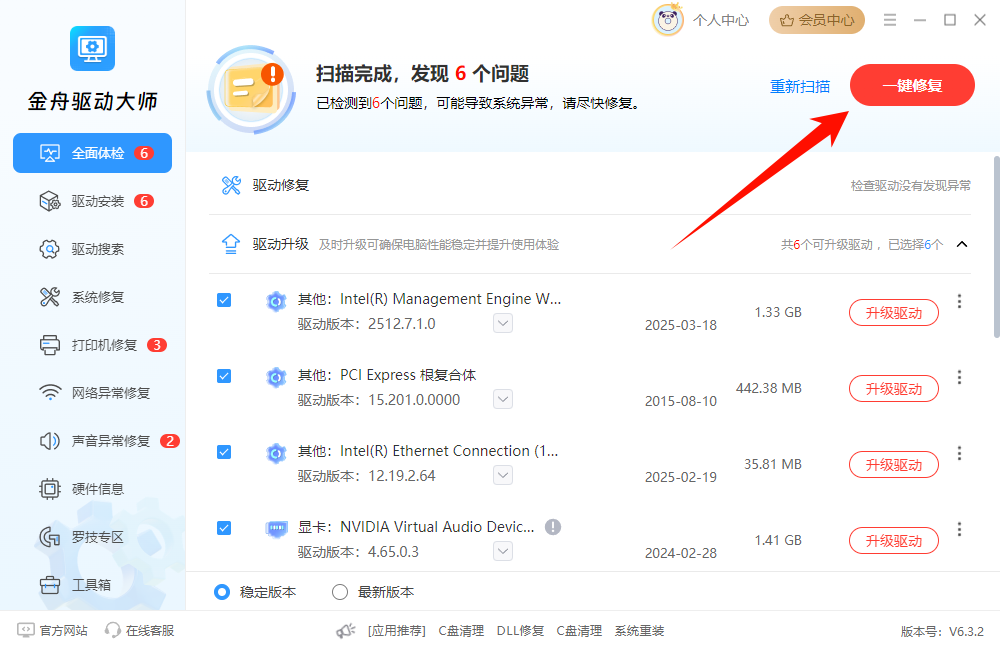The width and height of the screenshot is (1000, 650).
Task: Open the 全面体检 section
Action: click(x=92, y=153)
